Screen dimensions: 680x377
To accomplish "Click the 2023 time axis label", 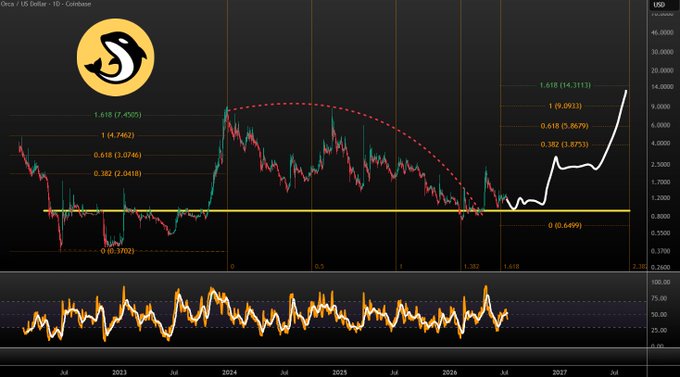I will point(119,372).
